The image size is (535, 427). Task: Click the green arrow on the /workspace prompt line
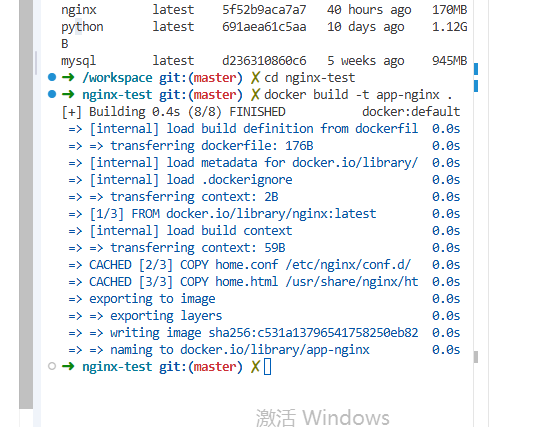pyautogui.click(x=68, y=77)
